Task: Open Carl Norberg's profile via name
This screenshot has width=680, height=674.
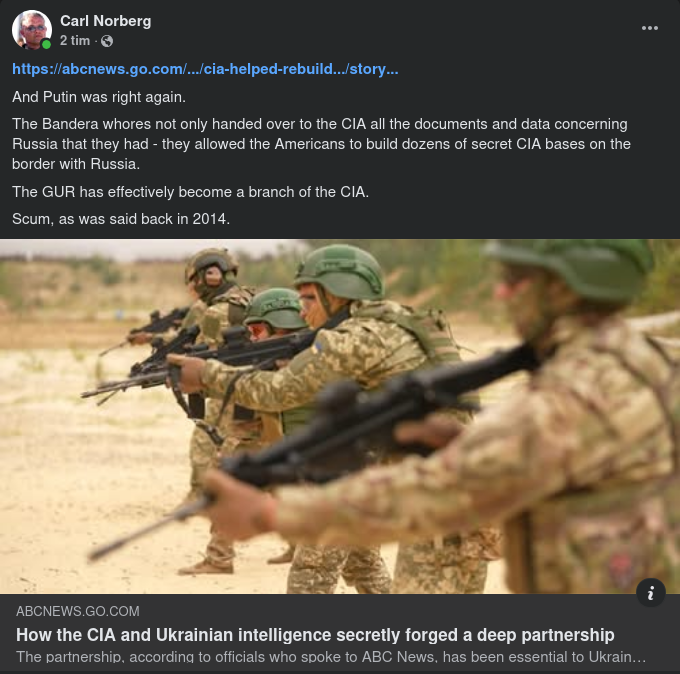Action: [x=105, y=21]
